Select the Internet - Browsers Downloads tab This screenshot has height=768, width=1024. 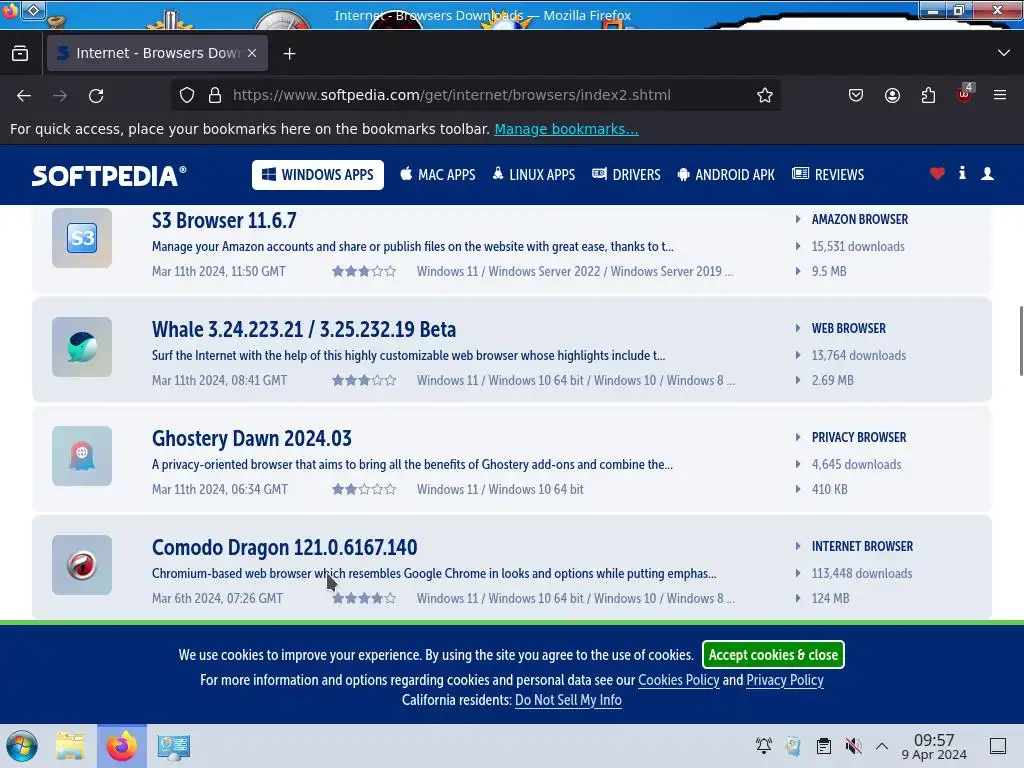pos(157,53)
